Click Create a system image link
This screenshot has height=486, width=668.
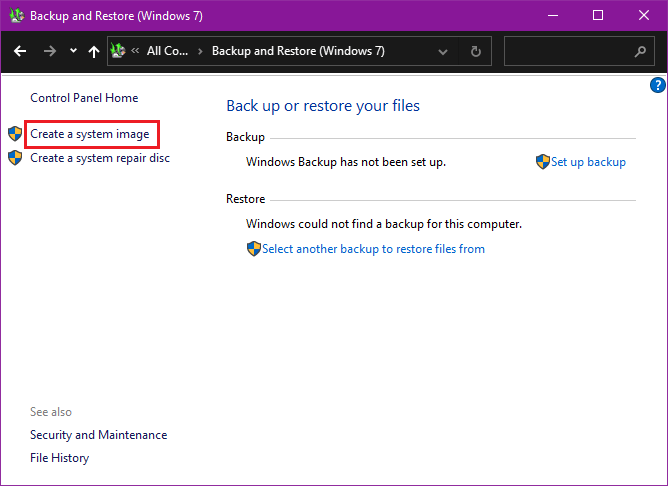click(90, 134)
